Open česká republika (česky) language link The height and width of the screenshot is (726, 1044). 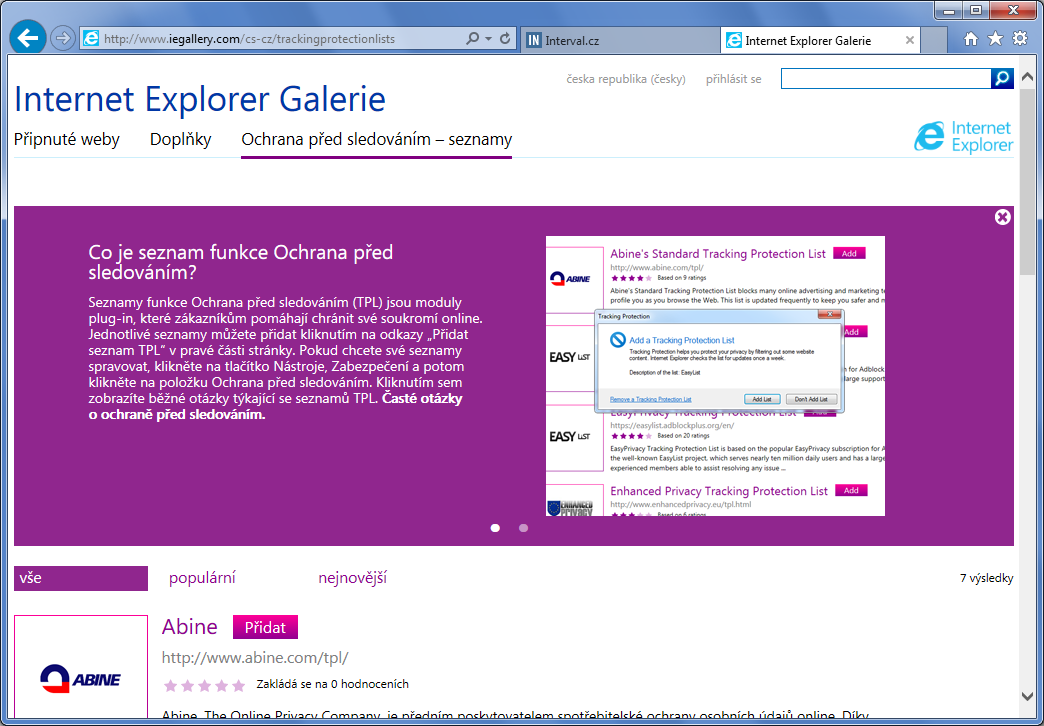click(626, 79)
